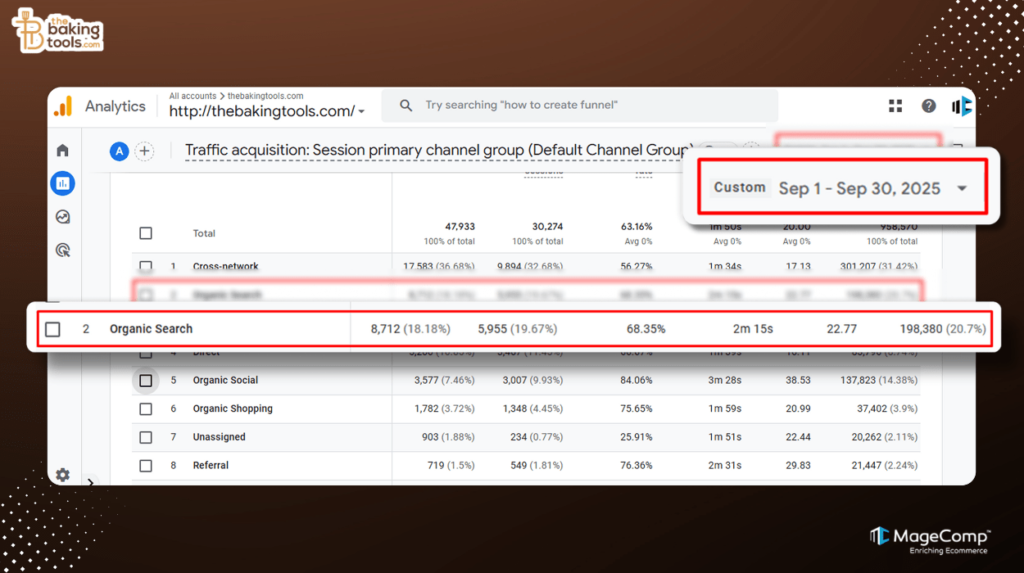Open the Advertising icon in sidebar
1024x573 pixels.
[x=63, y=250]
